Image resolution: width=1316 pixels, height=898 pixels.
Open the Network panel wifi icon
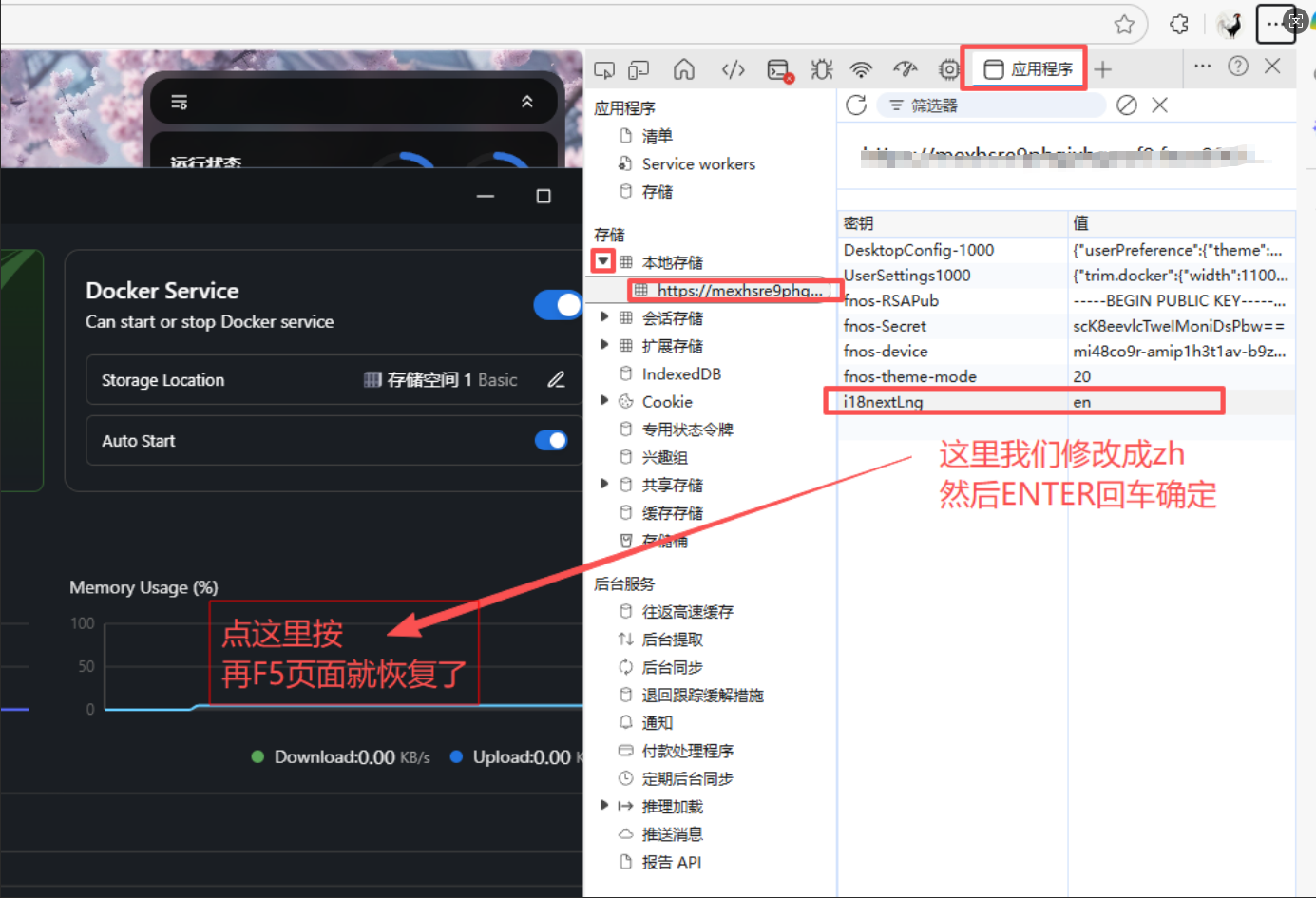click(861, 69)
